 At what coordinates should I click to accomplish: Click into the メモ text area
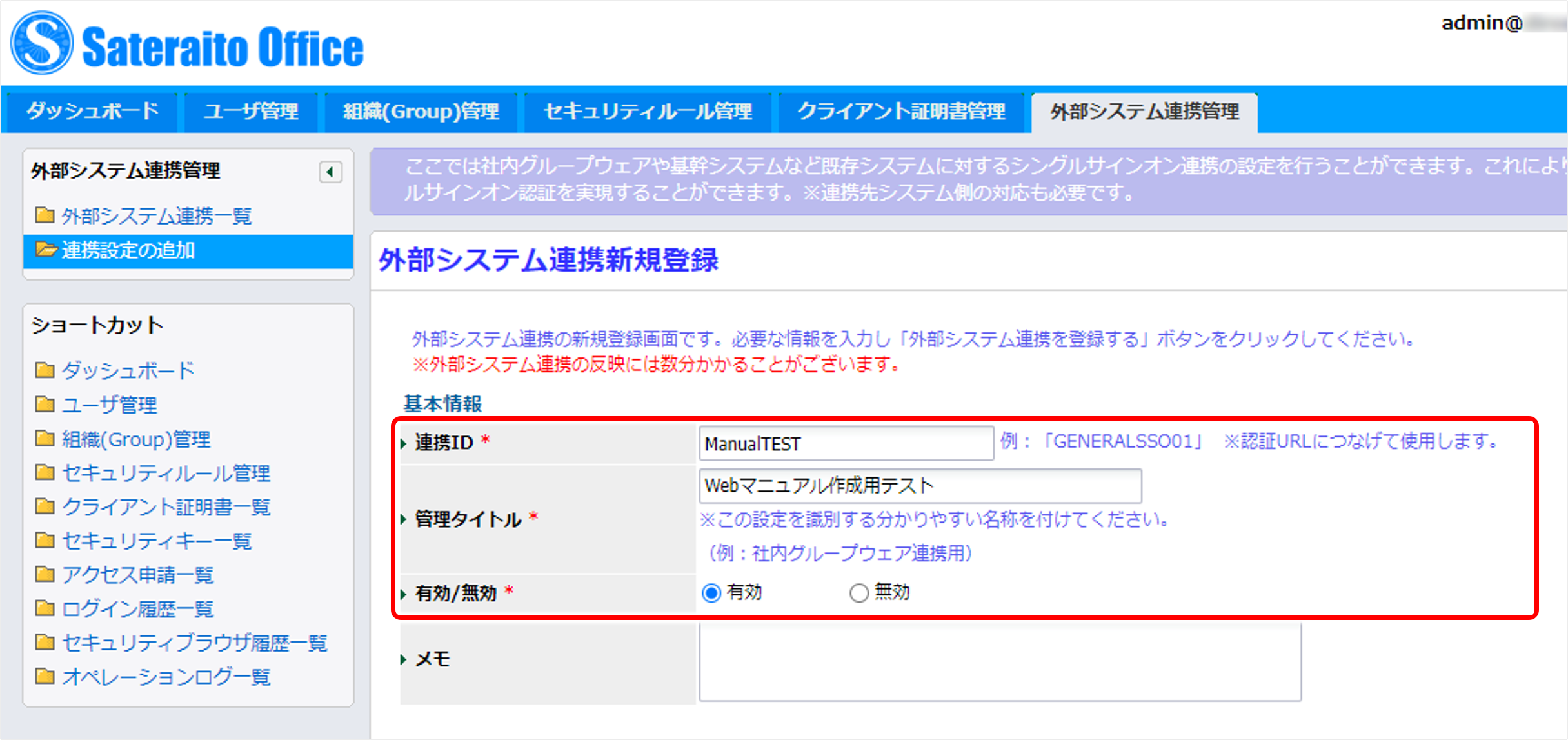click(x=1000, y=662)
